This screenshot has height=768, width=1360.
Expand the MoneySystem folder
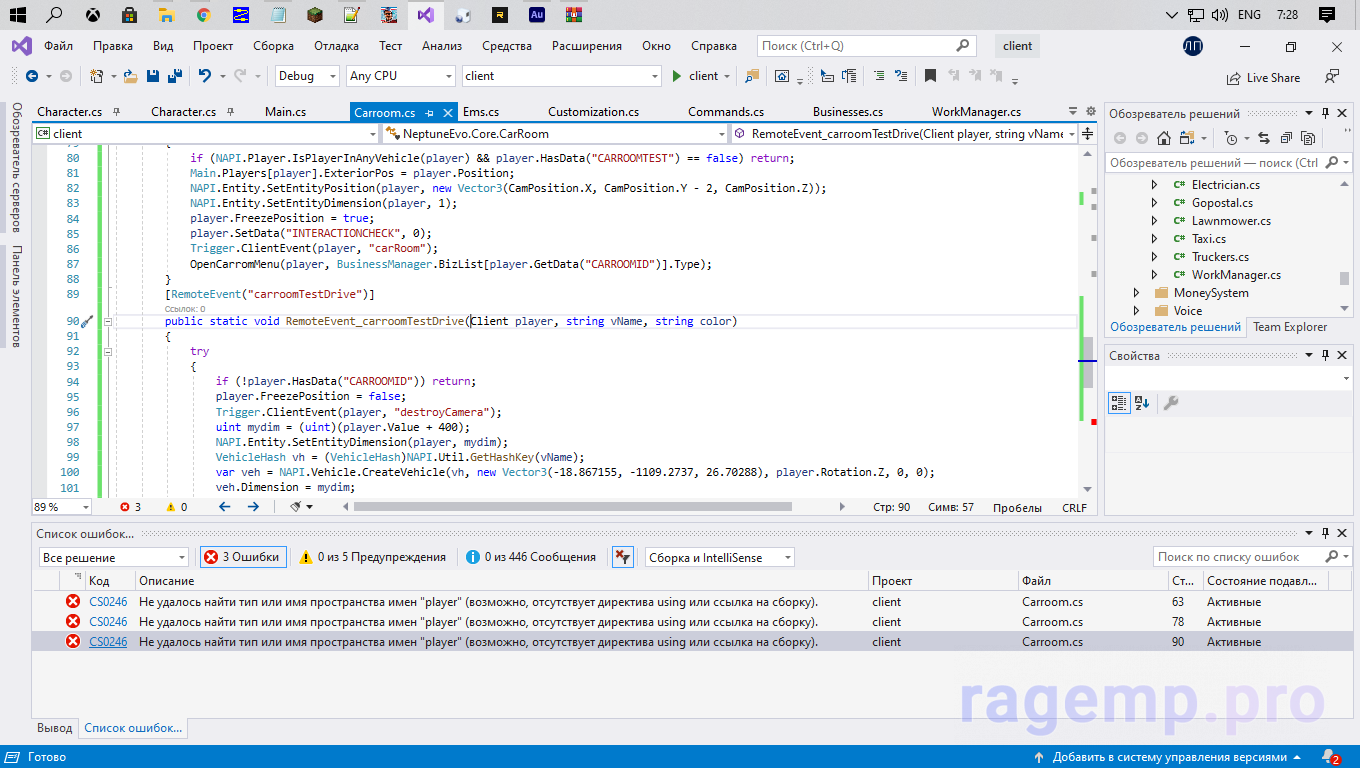[x=1136, y=293]
